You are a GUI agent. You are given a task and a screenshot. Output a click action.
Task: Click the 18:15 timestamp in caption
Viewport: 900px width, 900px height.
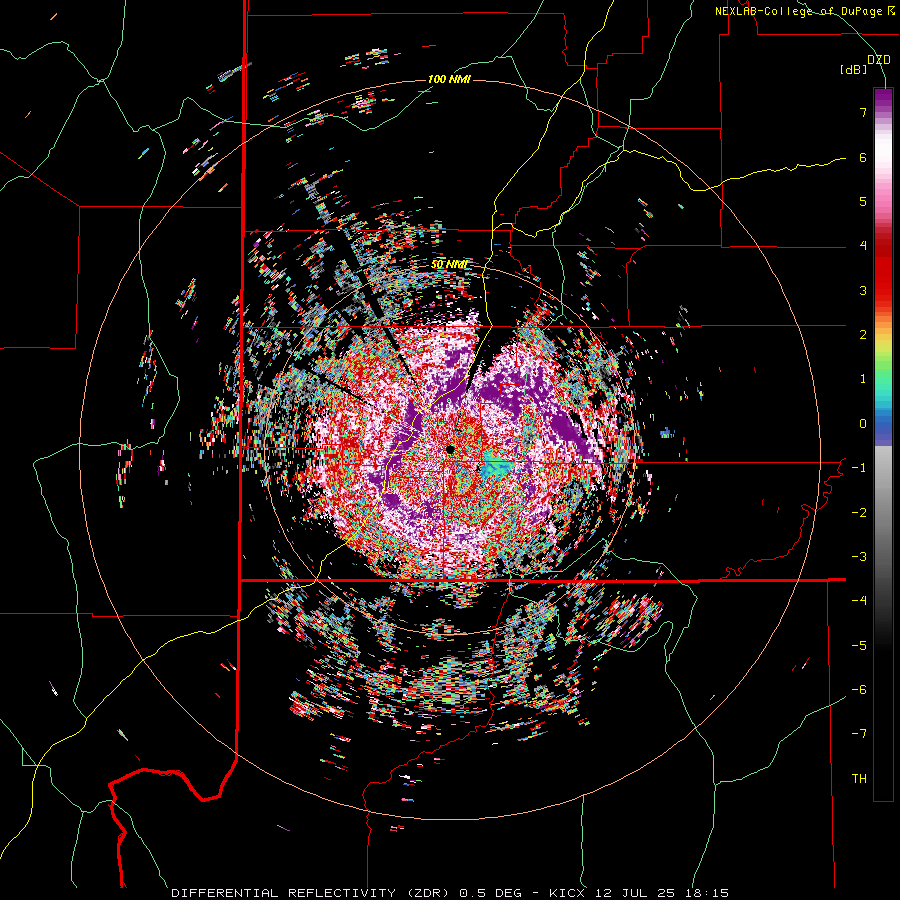point(709,893)
